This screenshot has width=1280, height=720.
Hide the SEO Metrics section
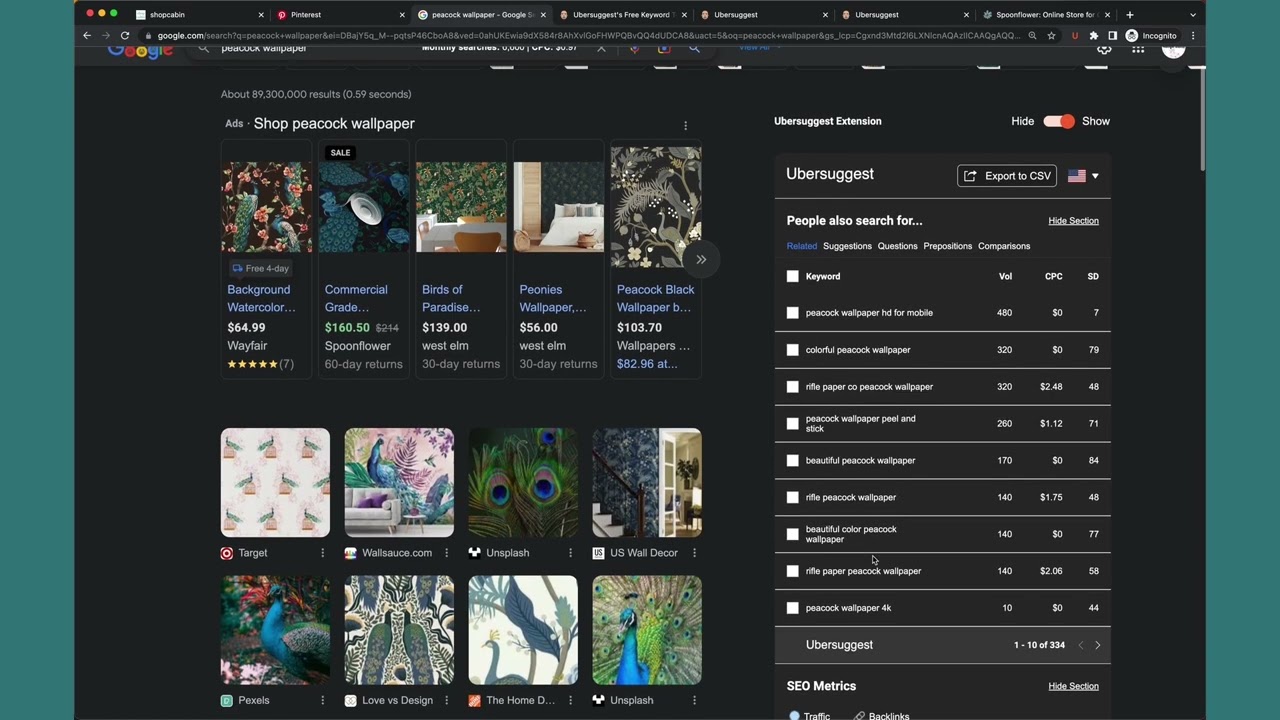[1073, 686]
